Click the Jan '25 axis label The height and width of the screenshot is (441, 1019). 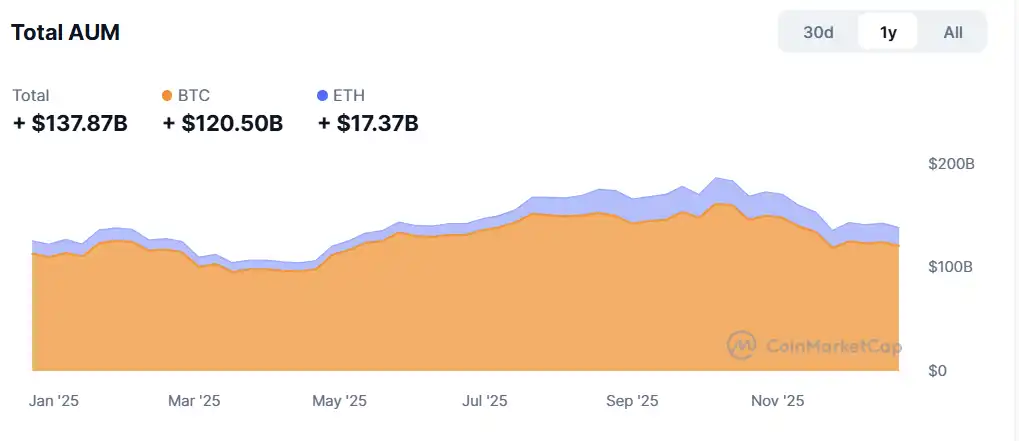click(x=54, y=401)
